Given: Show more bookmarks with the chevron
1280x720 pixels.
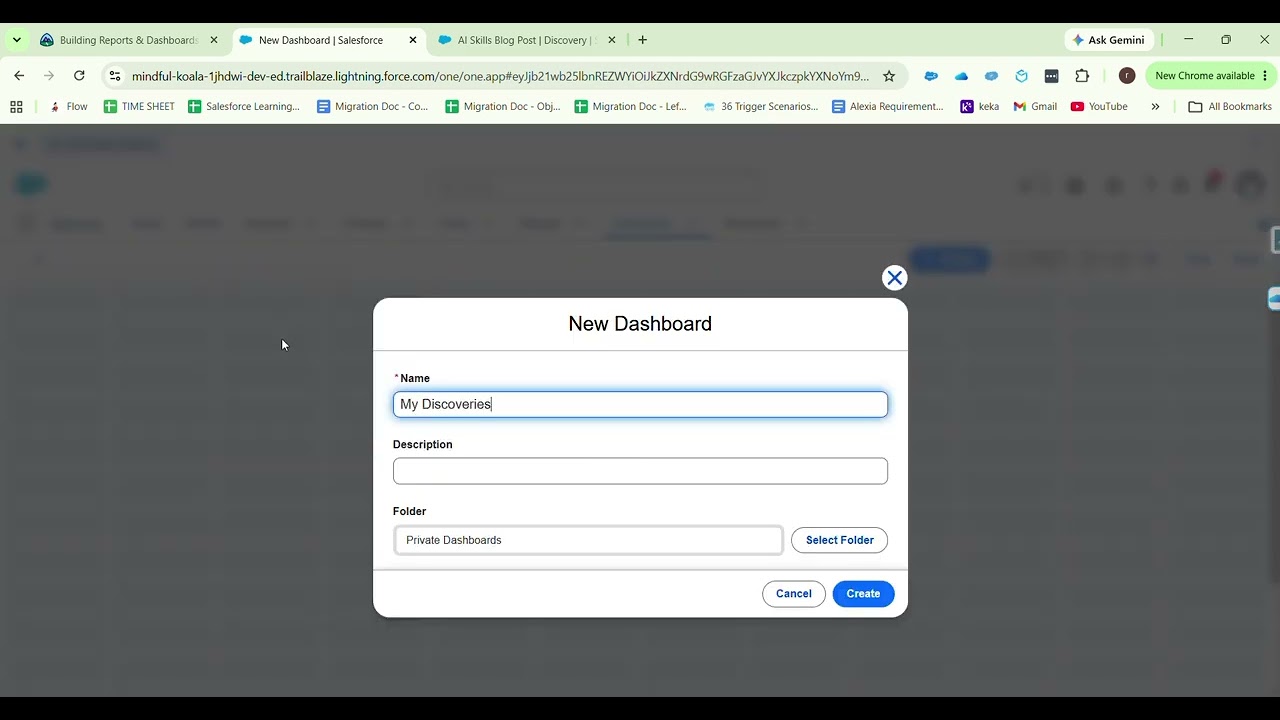Looking at the screenshot, I should (1155, 106).
